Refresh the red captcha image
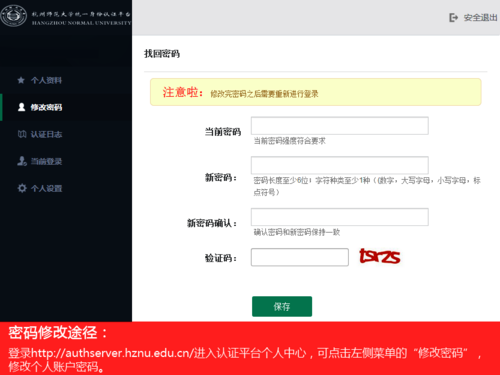The height and width of the screenshot is (375, 500). click(x=380, y=256)
